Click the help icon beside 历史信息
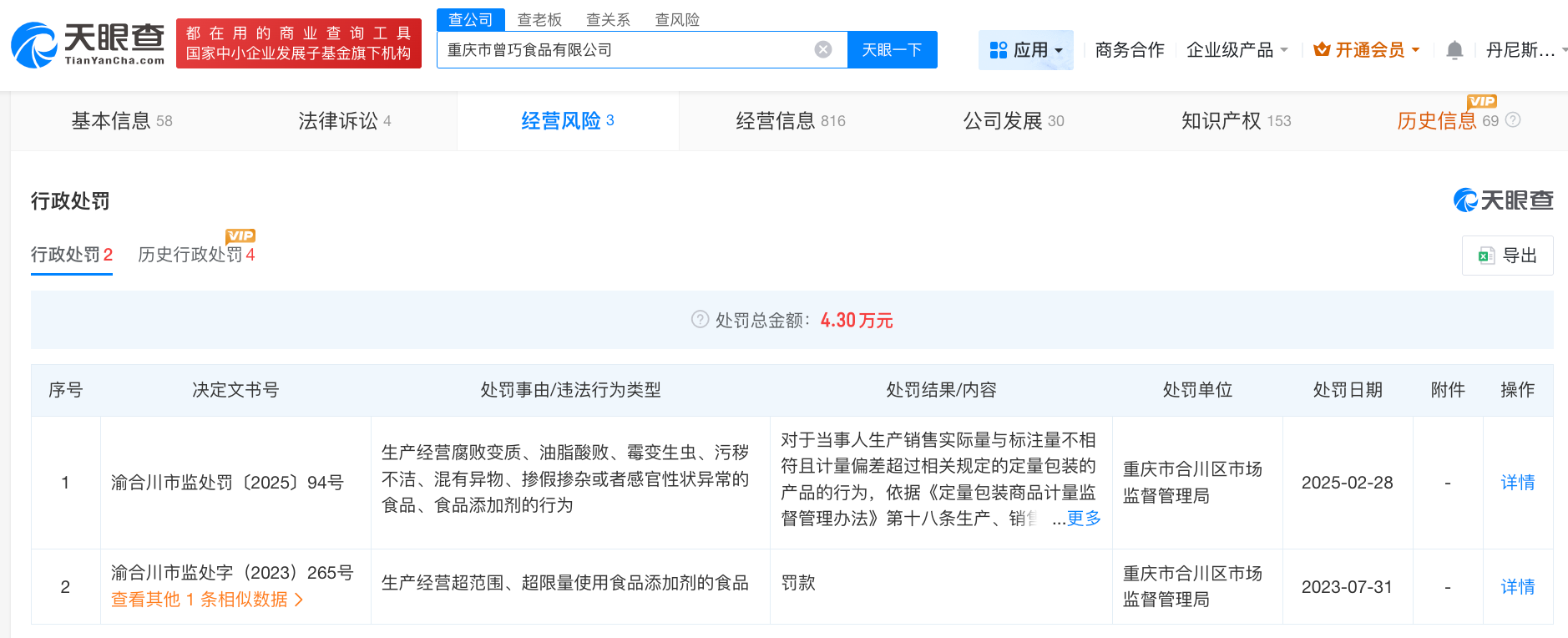 pyautogui.click(x=1513, y=120)
